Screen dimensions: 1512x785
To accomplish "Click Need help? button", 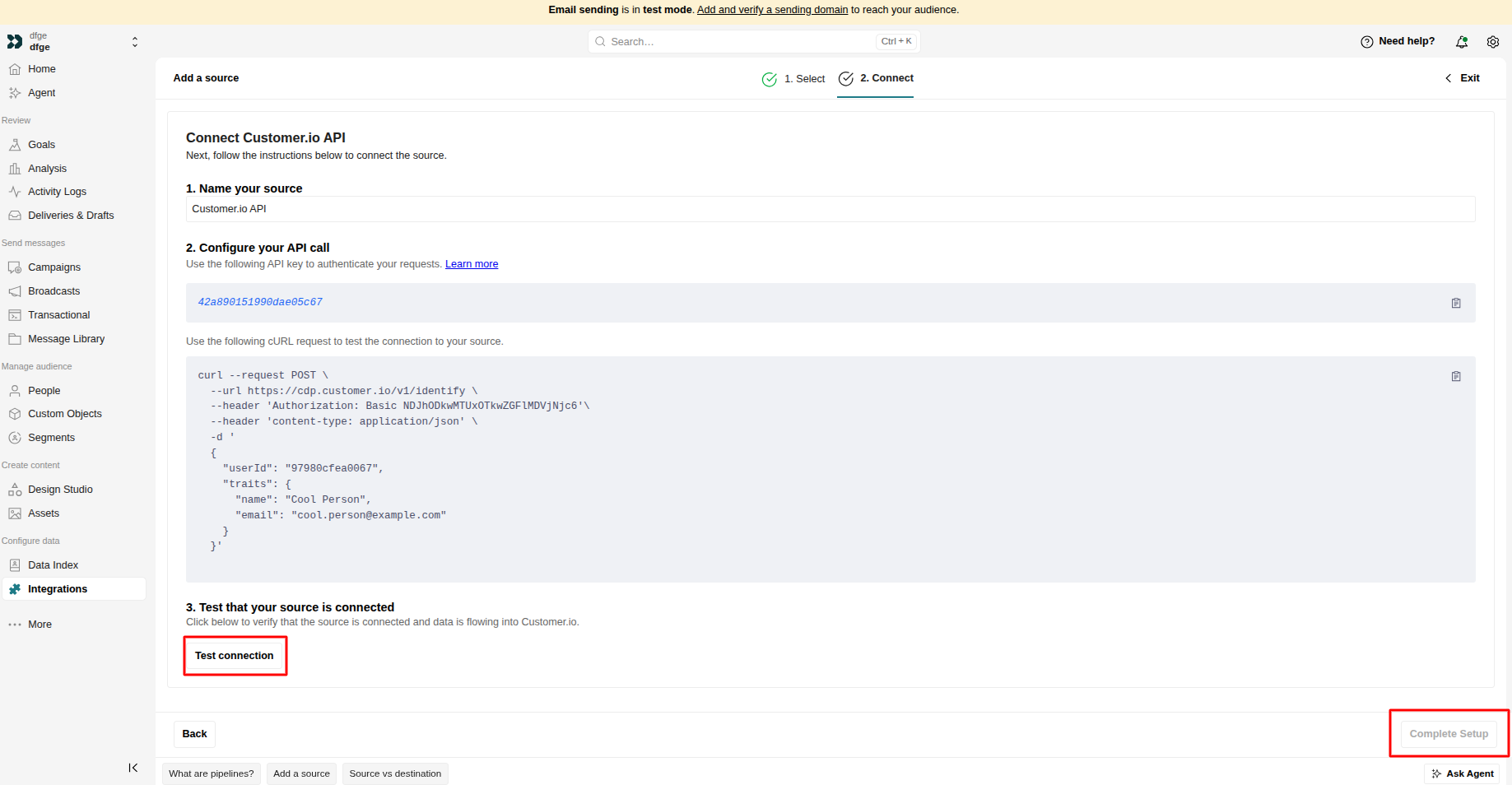I will [1398, 41].
